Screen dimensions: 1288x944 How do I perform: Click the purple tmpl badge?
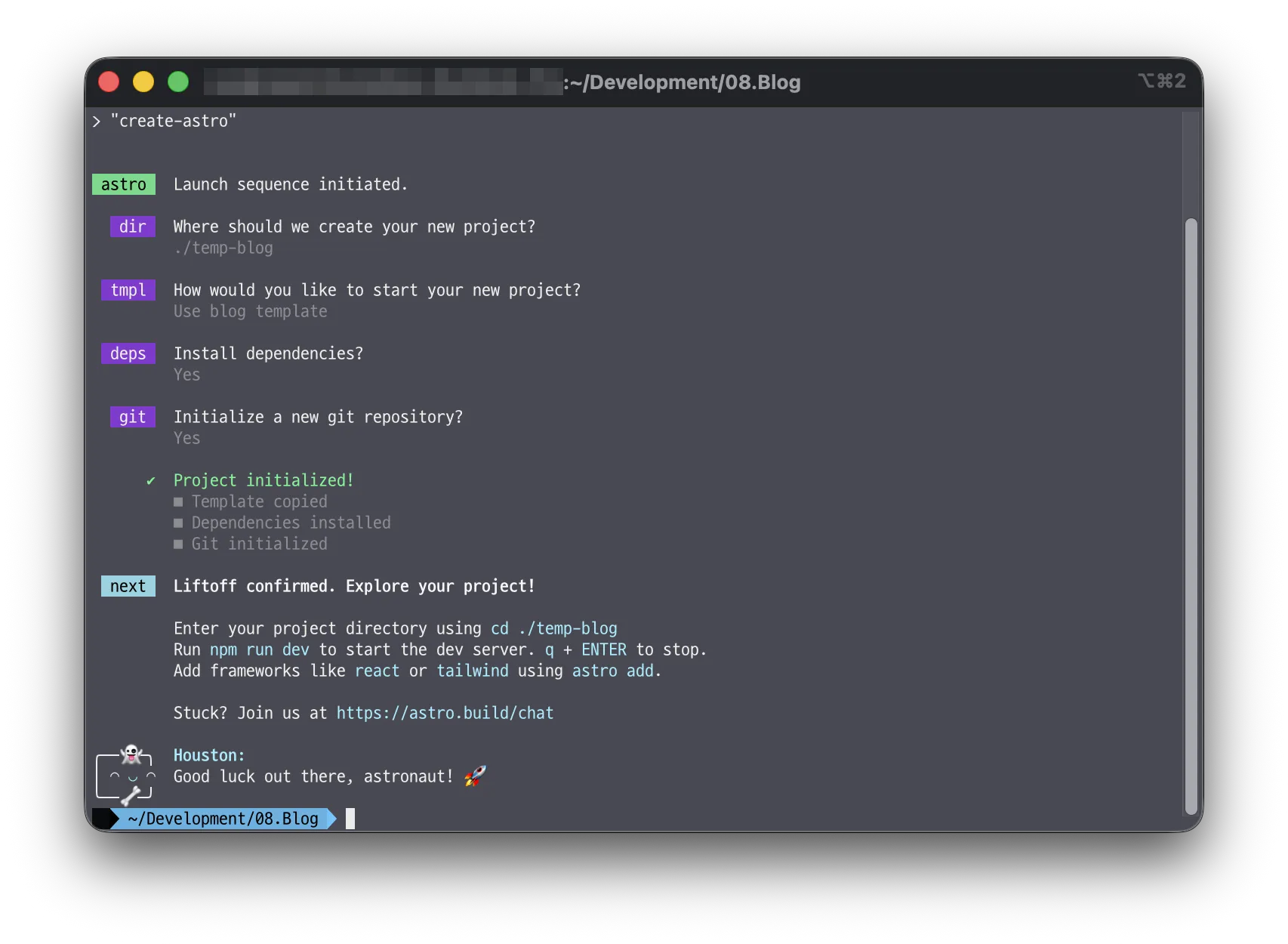tap(128, 290)
